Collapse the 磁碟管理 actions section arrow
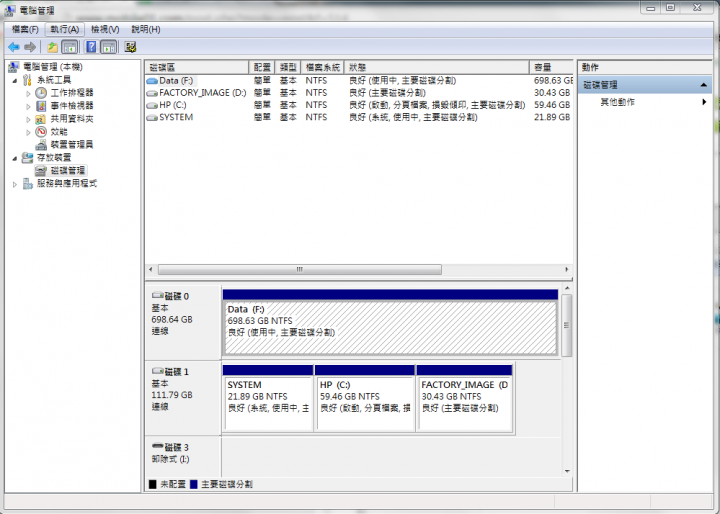 tap(703, 85)
